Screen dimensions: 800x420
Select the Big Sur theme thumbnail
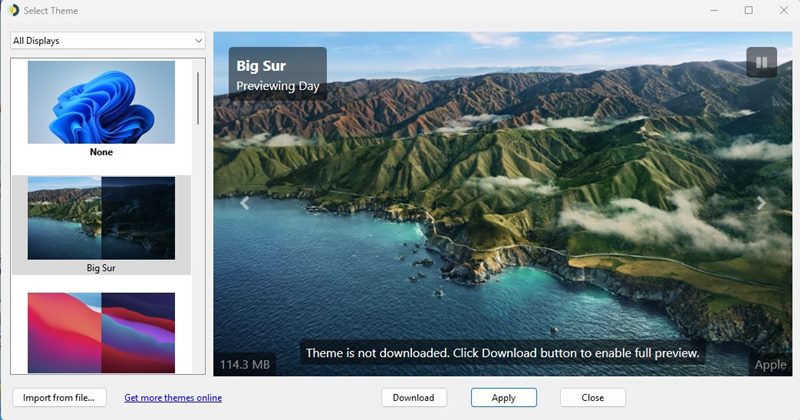pyautogui.click(x=101, y=218)
